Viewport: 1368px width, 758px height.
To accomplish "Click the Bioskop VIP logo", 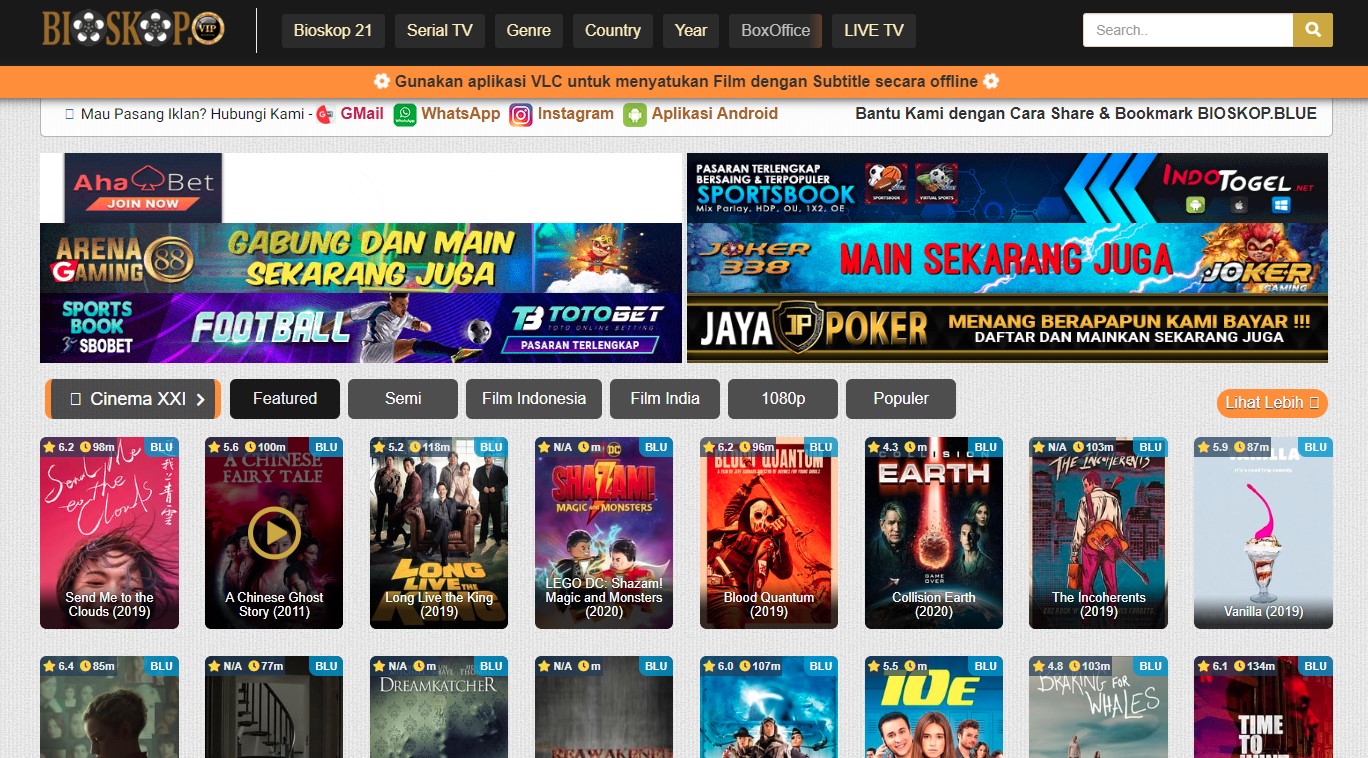I will pos(133,28).
